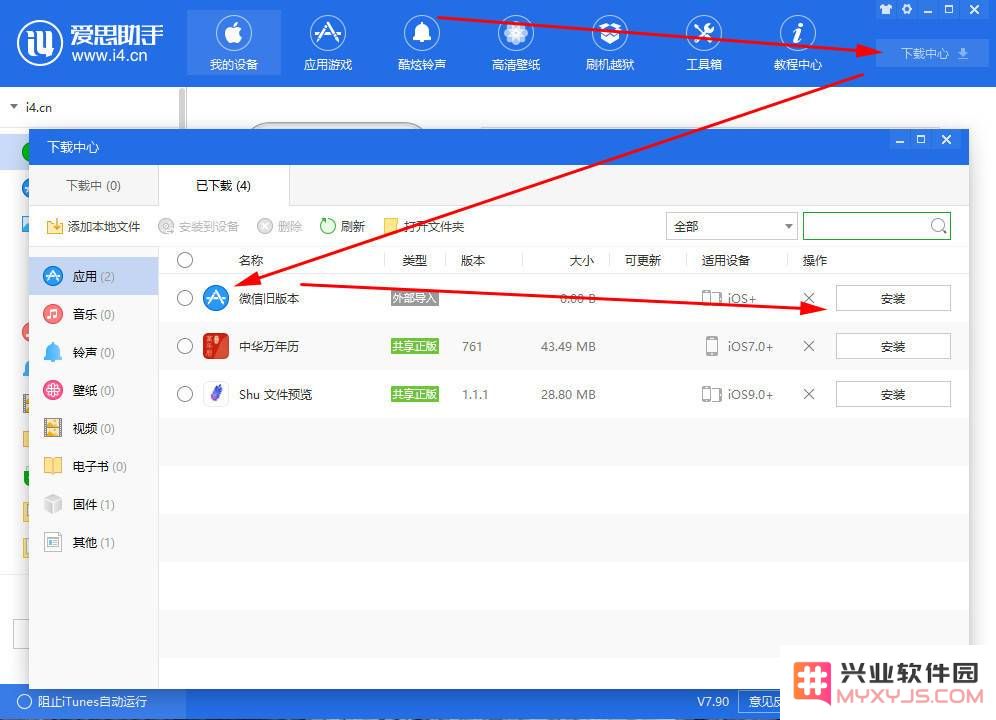Select the 壁纸 (0) category
The height and width of the screenshot is (720, 996).
click(93, 390)
